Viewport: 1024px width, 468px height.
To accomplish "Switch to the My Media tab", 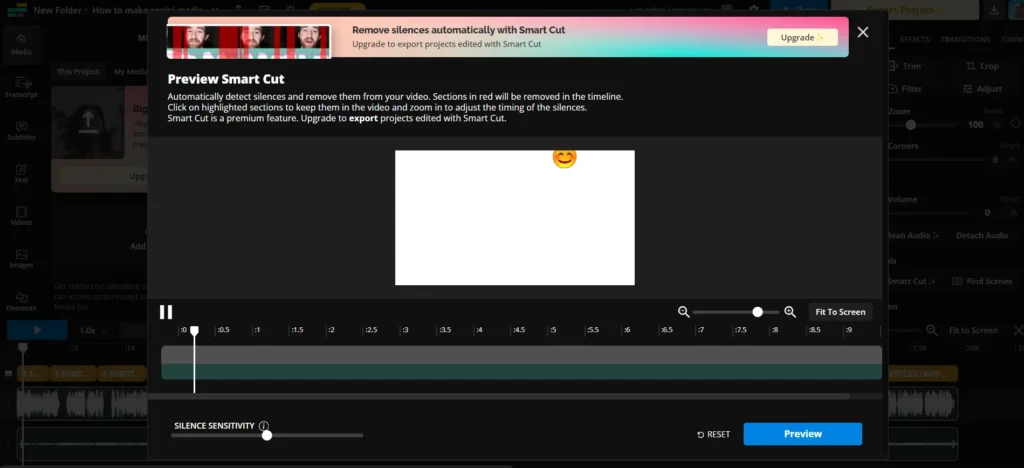I will tap(131, 72).
